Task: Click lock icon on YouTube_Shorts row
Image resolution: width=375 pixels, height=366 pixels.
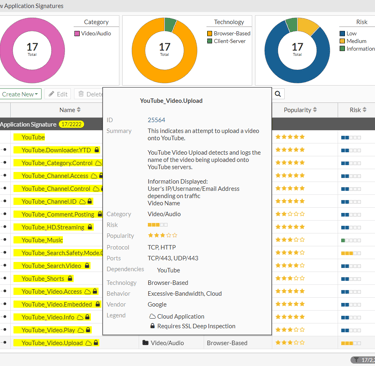Action: tap(70, 278)
